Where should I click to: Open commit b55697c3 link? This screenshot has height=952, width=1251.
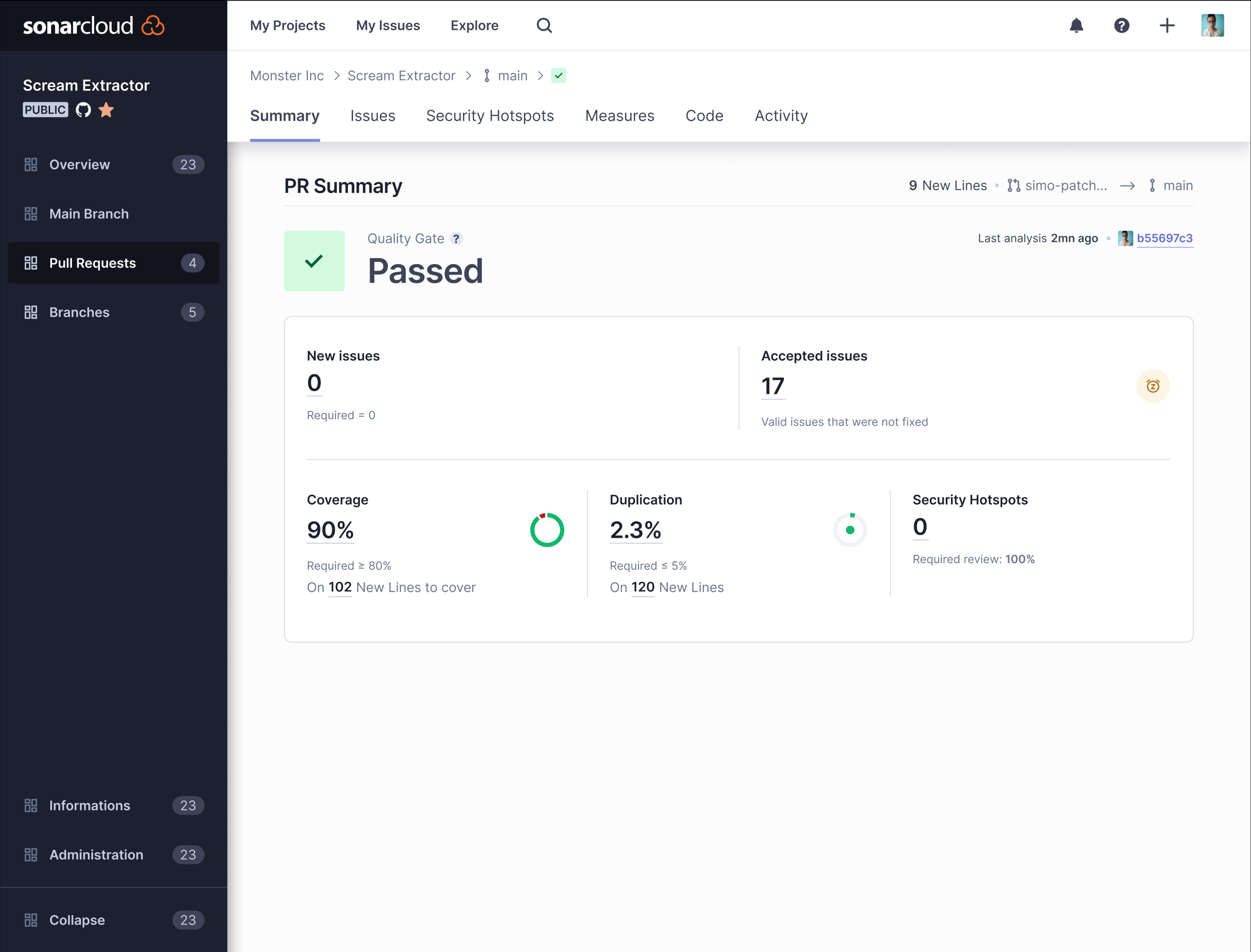coord(1165,238)
